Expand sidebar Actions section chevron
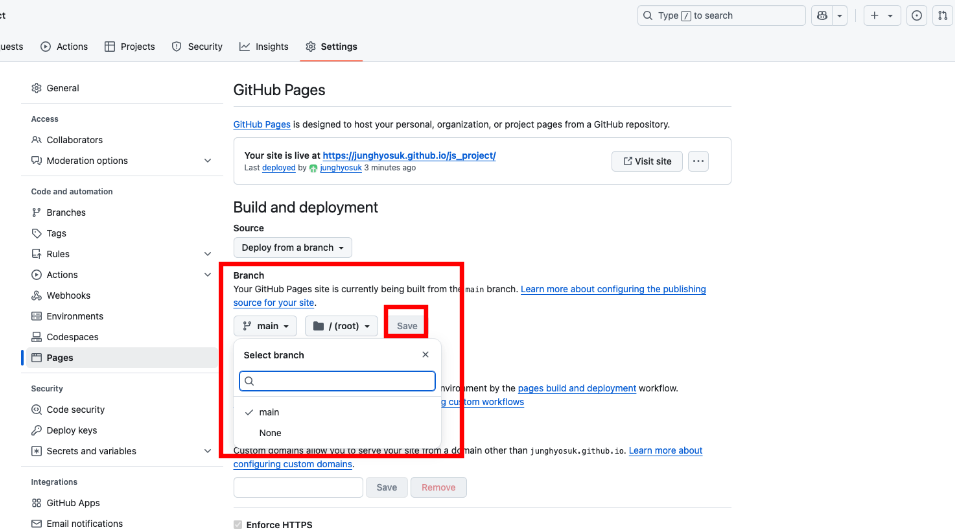The width and height of the screenshot is (955, 529). [x=208, y=275]
